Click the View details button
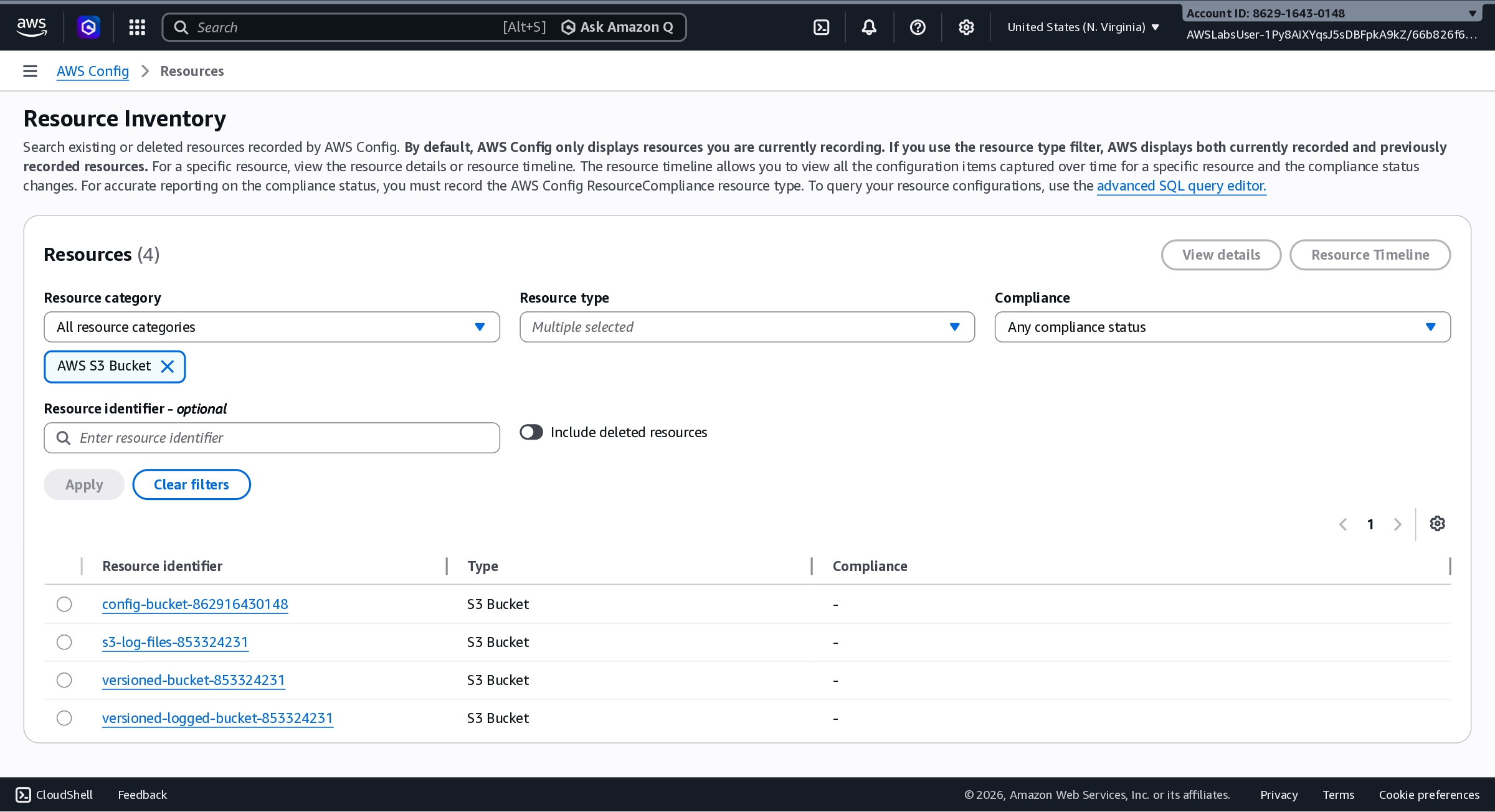The width and height of the screenshot is (1495, 812). pos(1221,255)
